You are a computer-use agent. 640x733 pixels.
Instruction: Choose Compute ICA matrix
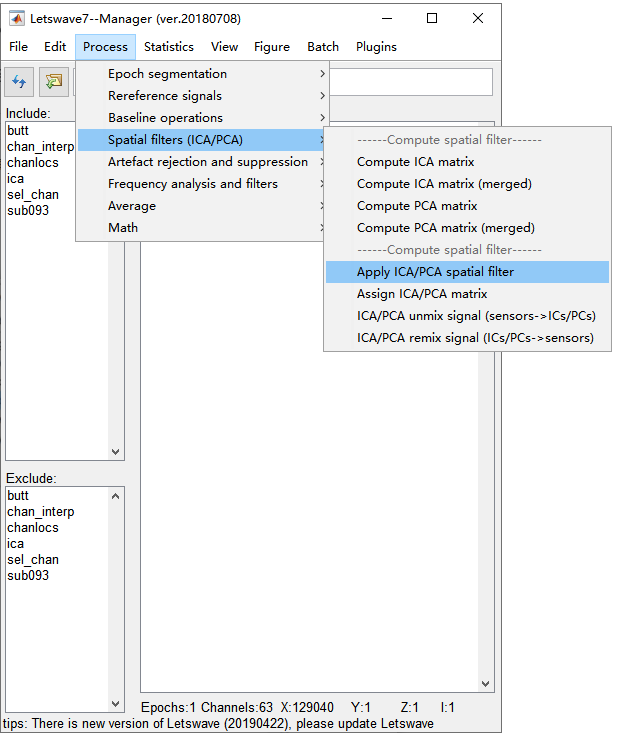pos(467,162)
